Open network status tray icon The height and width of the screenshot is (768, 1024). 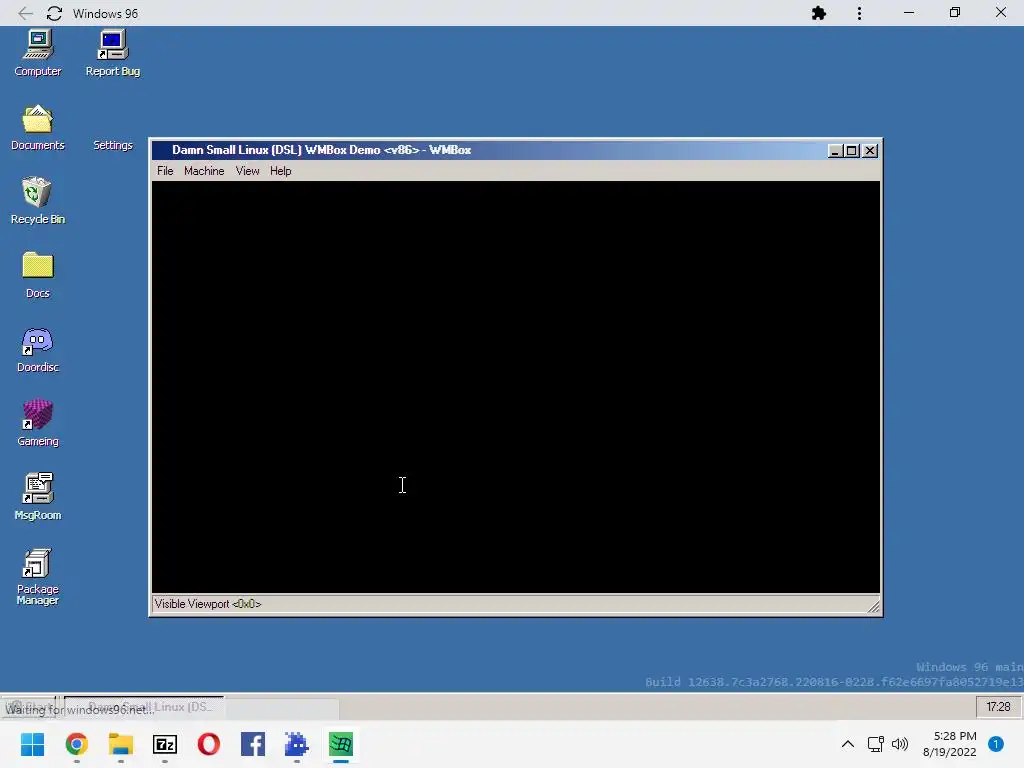[875, 744]
